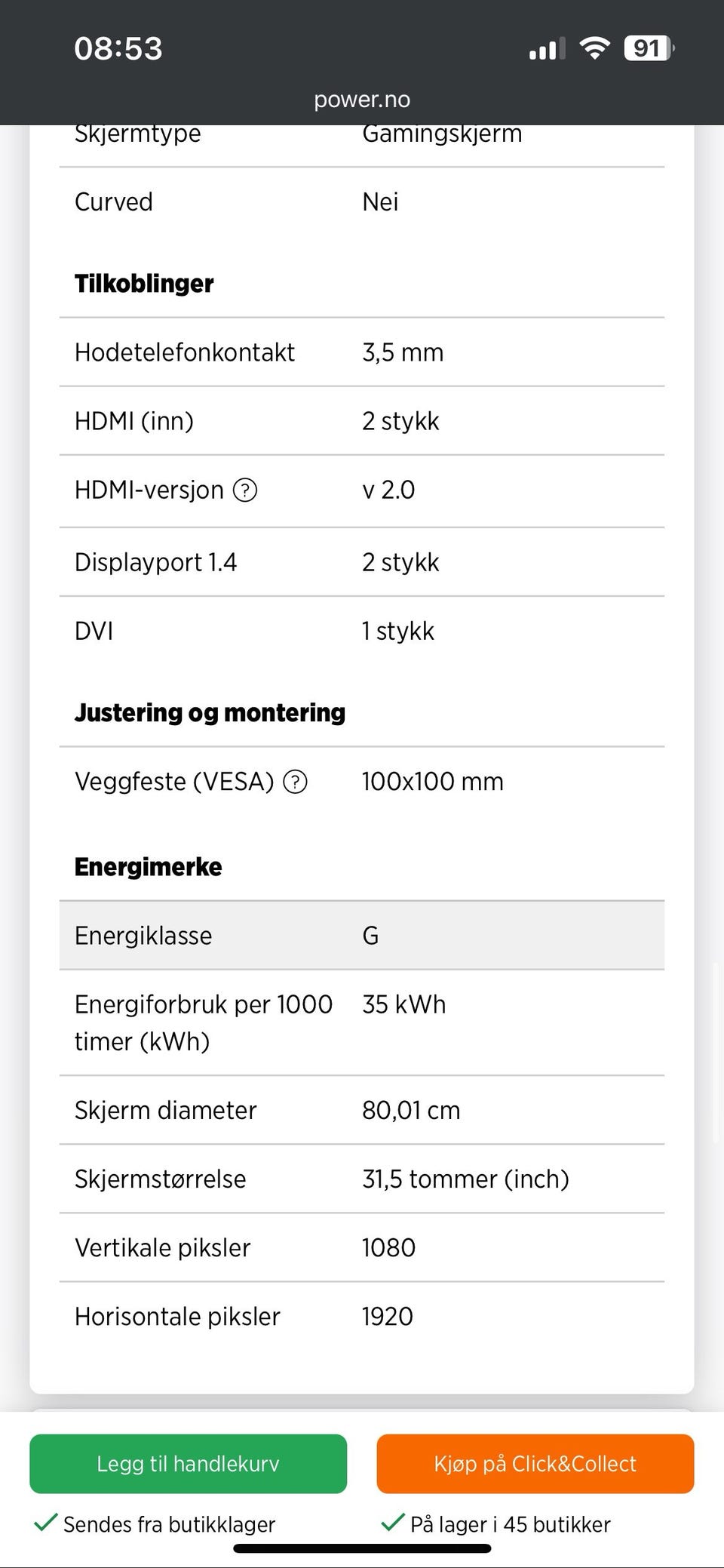
Task: Select the highlighted Energiklasse row
Action: tap(362, 936)
